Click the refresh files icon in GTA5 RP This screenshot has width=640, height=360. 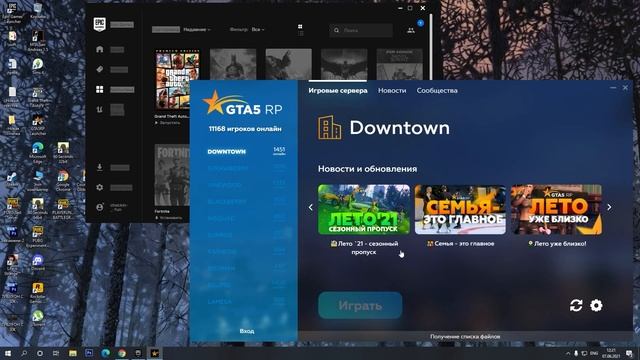576,305
